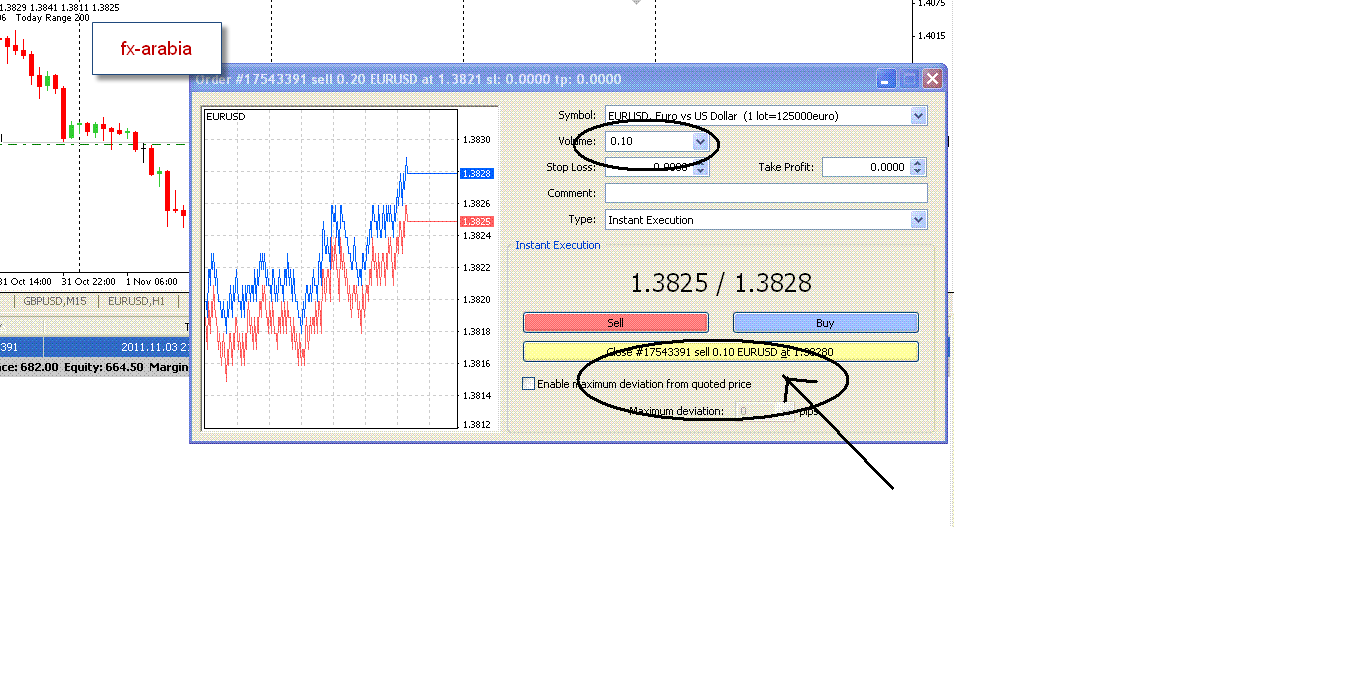The height and width of the screenshot is (681, 1366).
Task: Click the Equity: 664.50 status text
Action: (104, 367)
